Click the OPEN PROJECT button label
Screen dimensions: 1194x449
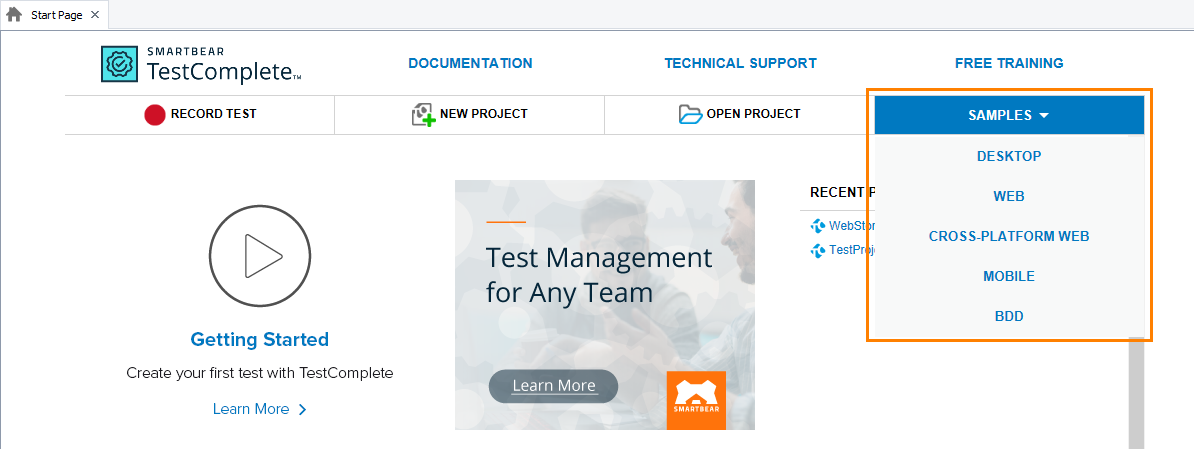tap(753, 114)
